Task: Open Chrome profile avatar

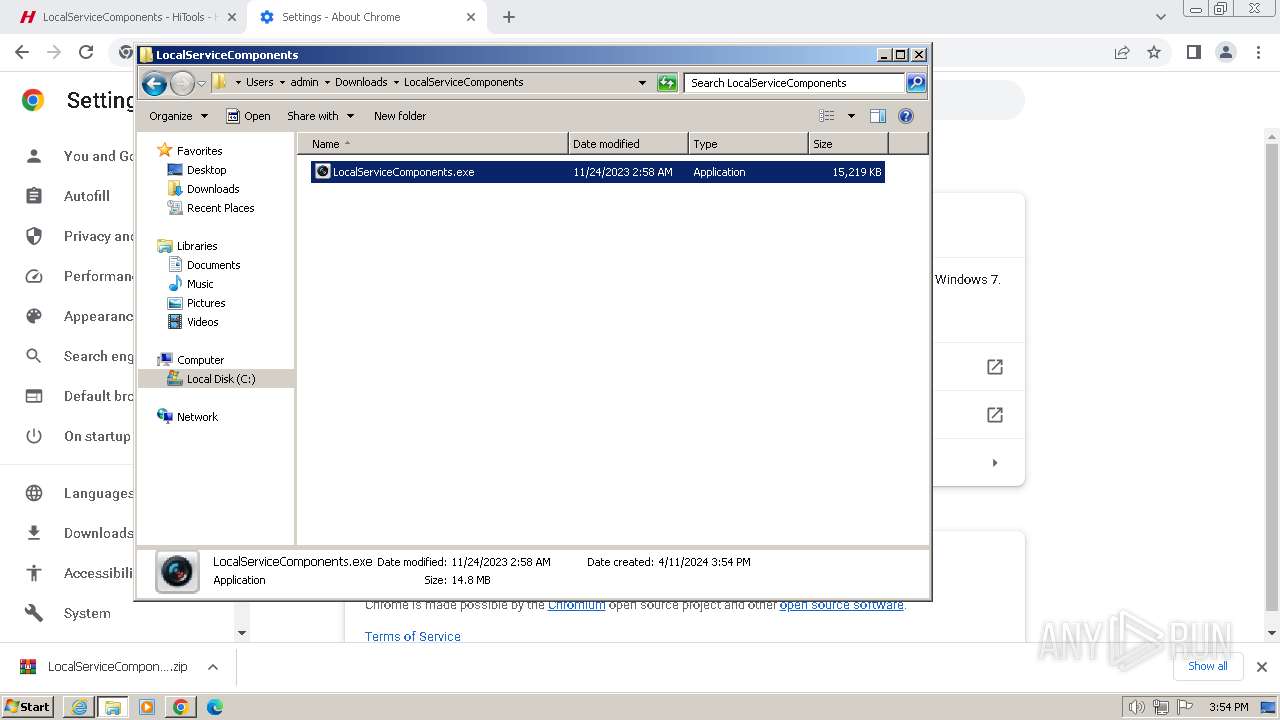Action: [x=1225, y=52]
